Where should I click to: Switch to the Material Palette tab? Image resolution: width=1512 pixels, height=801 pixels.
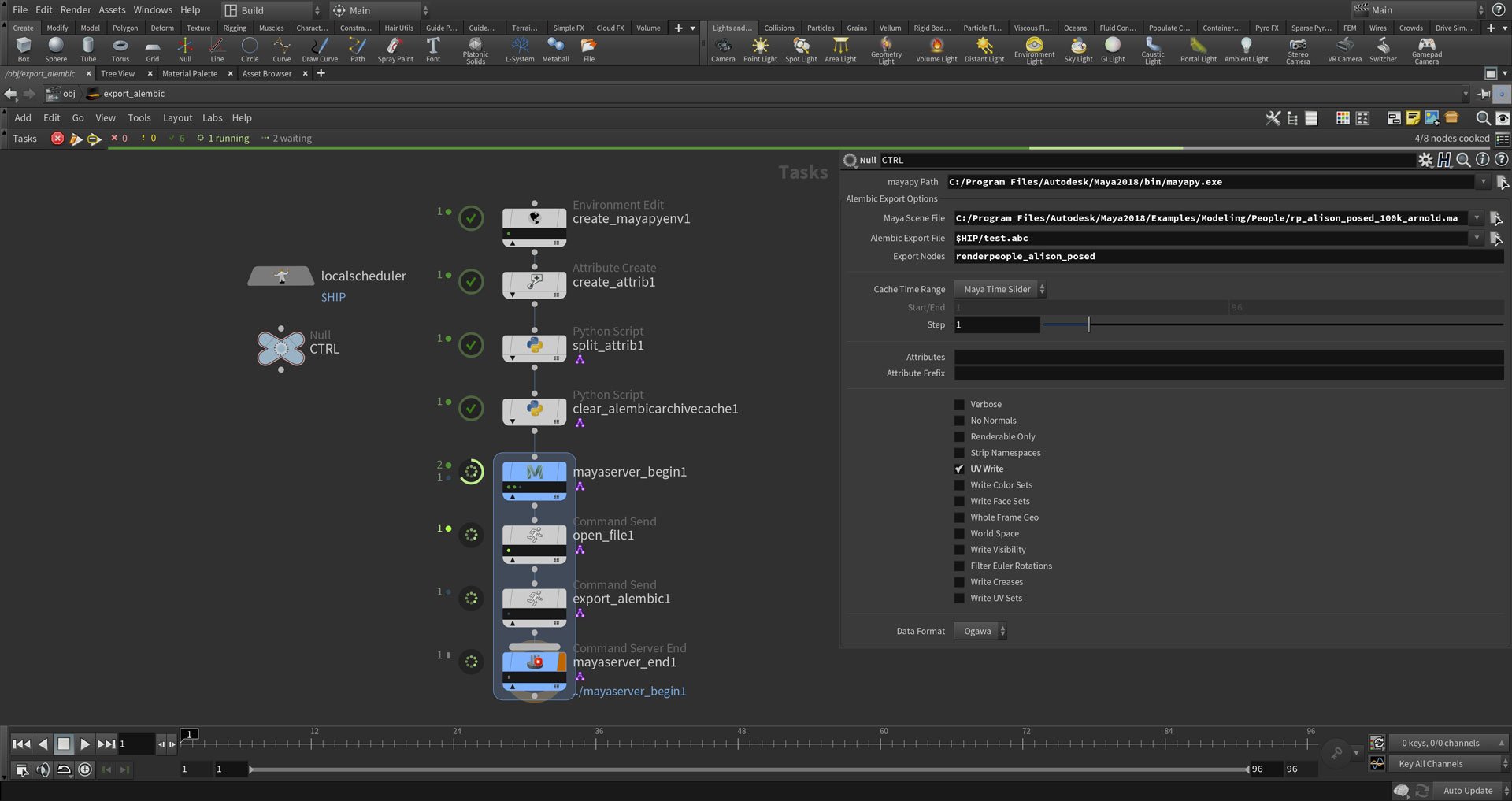tap(190, 73)
